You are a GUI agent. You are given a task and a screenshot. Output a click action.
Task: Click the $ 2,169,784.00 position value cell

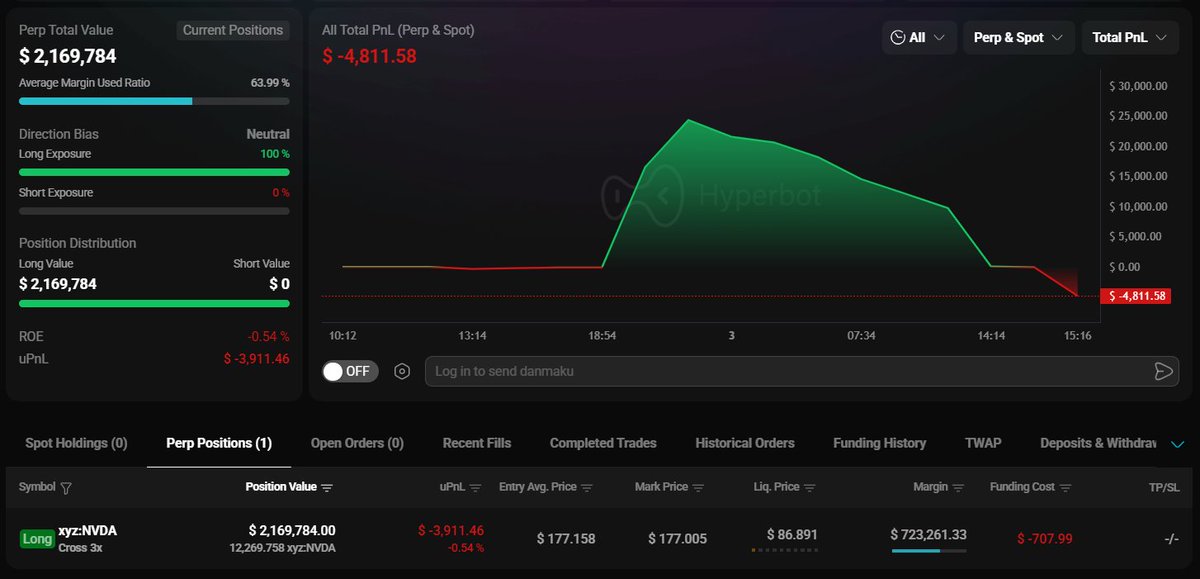click(x=292, y=530)
